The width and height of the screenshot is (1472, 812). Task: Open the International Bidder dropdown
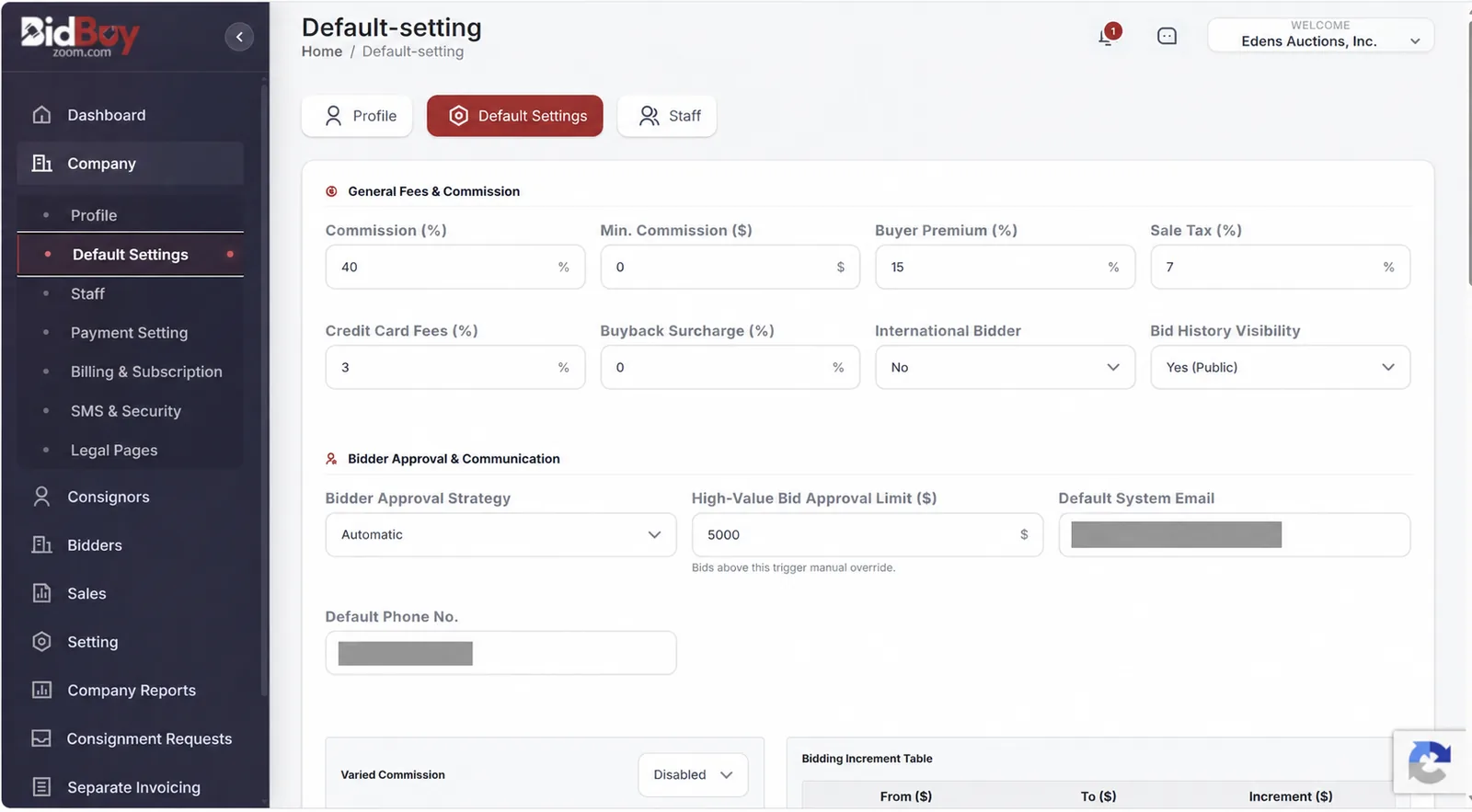pos(1005,367)
